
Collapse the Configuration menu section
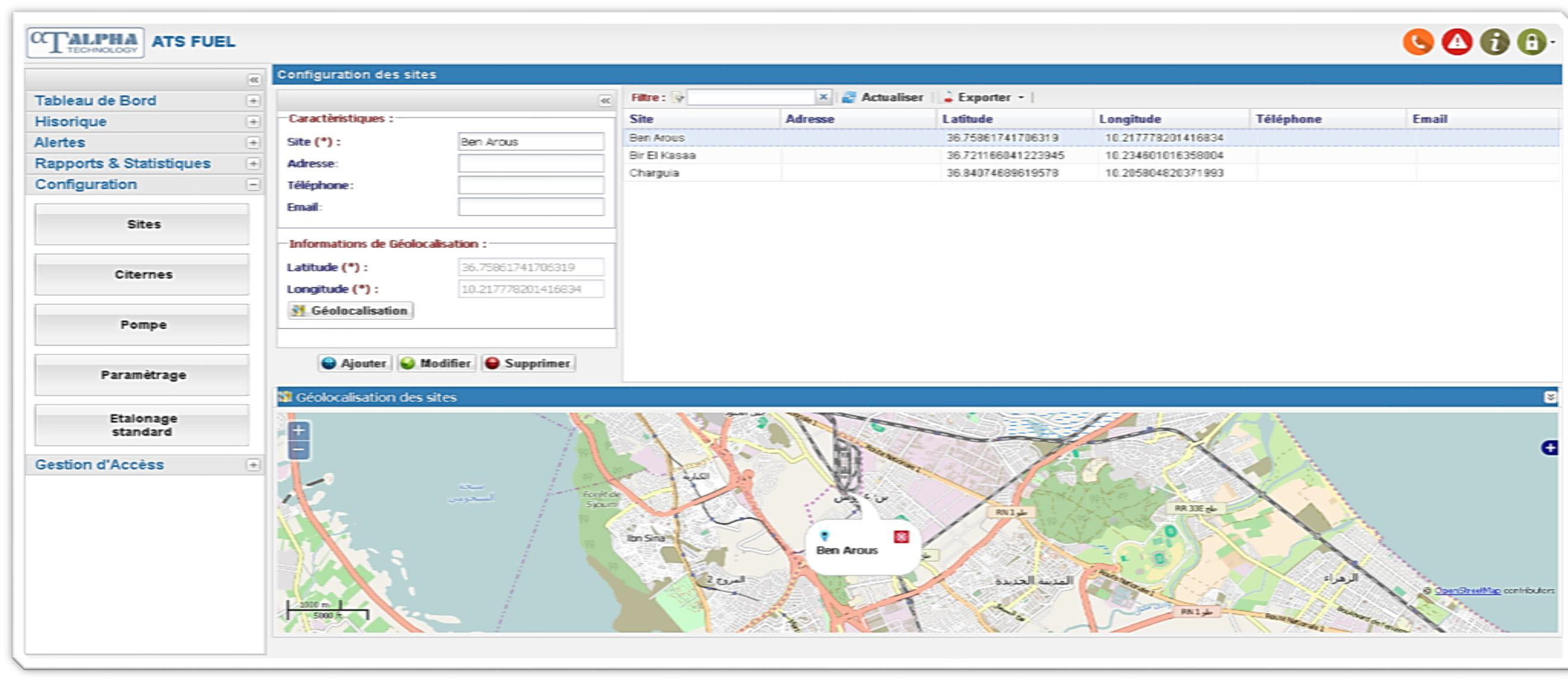[253, 185]
